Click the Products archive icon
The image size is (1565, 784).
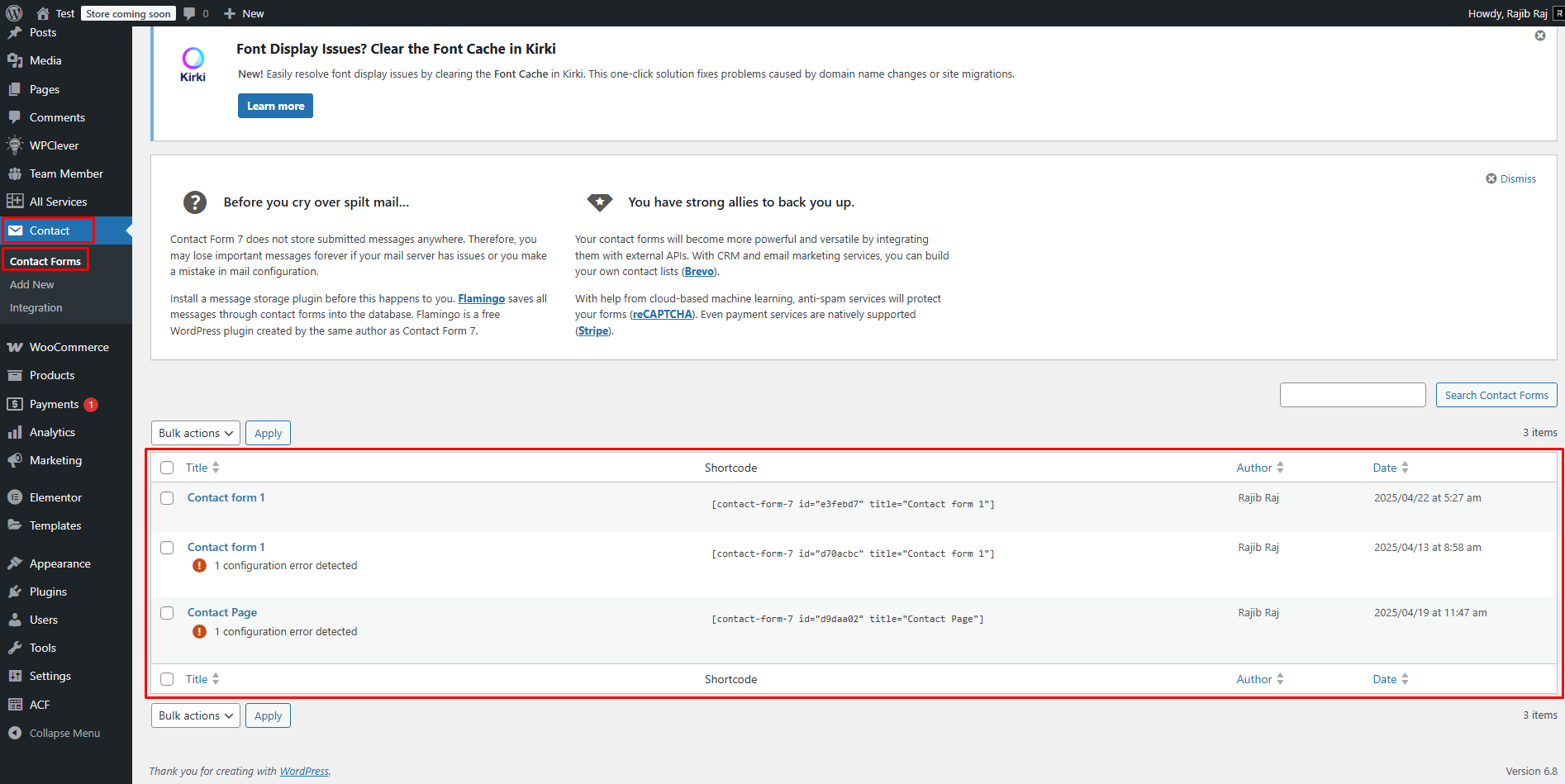(x=15, y=375)
